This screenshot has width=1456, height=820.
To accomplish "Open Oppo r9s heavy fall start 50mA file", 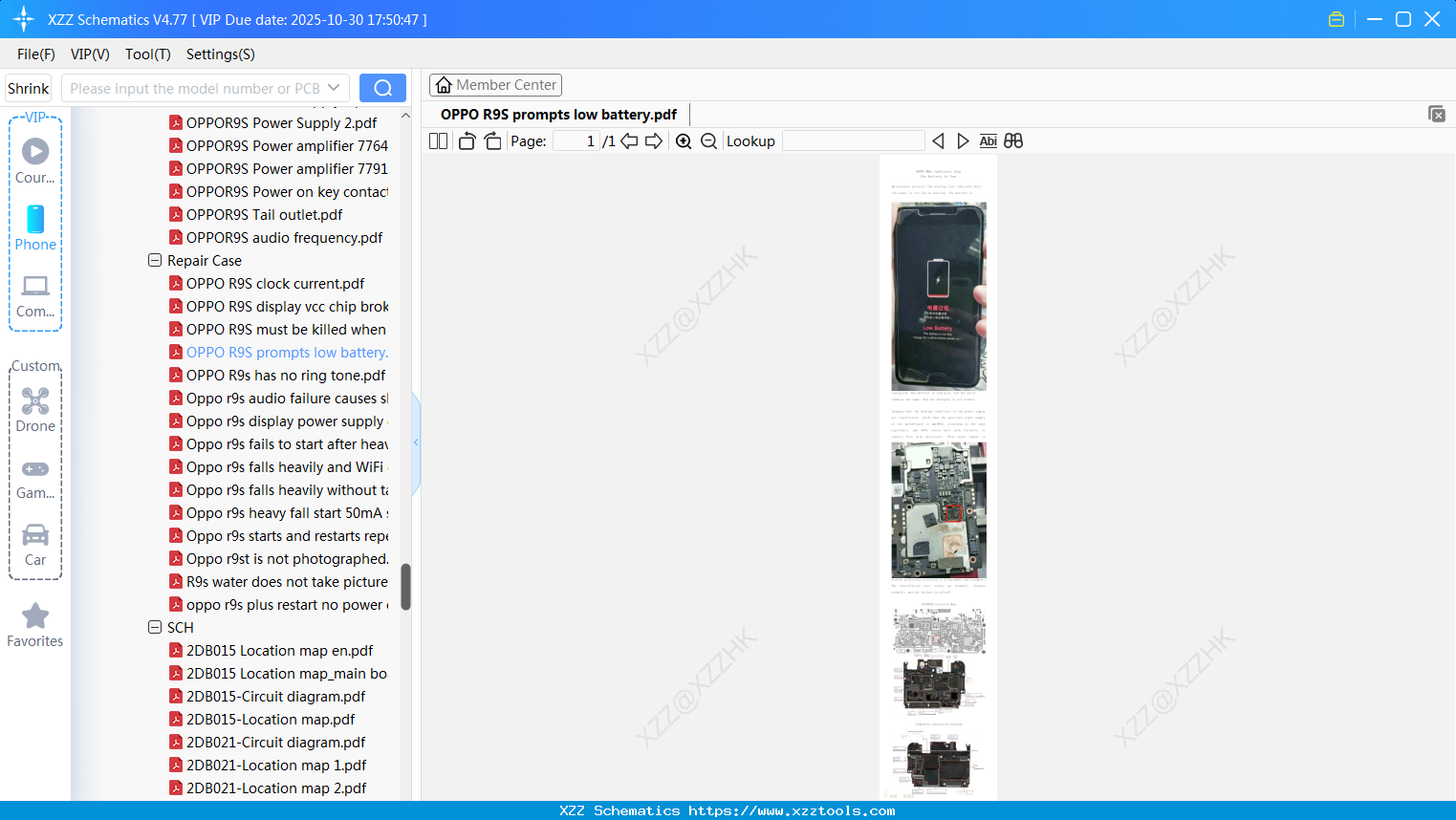I will click(x=278, y=512).
